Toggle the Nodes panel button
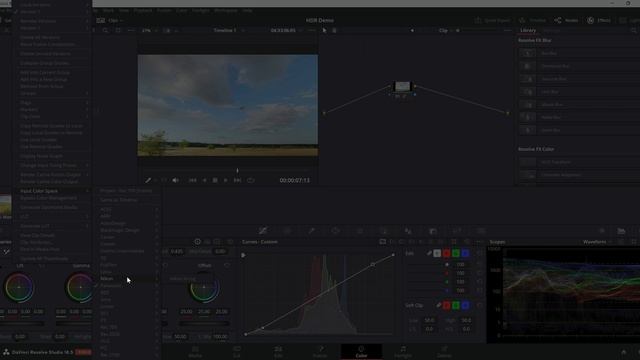 click(566, 20)
